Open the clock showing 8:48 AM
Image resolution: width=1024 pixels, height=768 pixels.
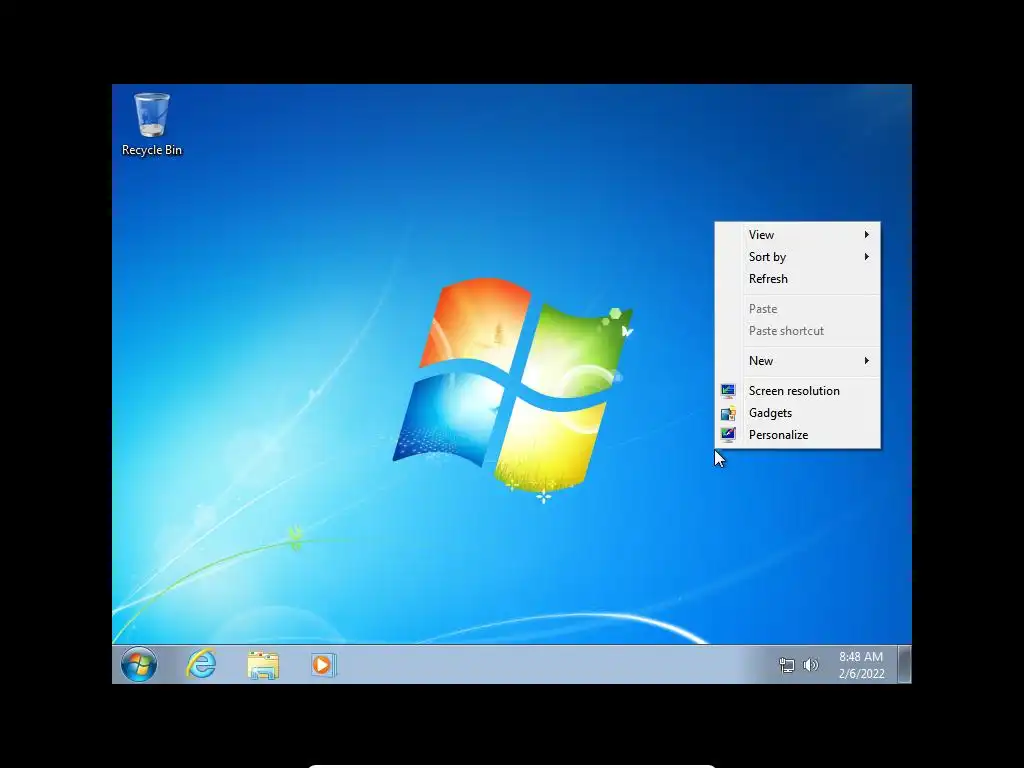point(861,665)
